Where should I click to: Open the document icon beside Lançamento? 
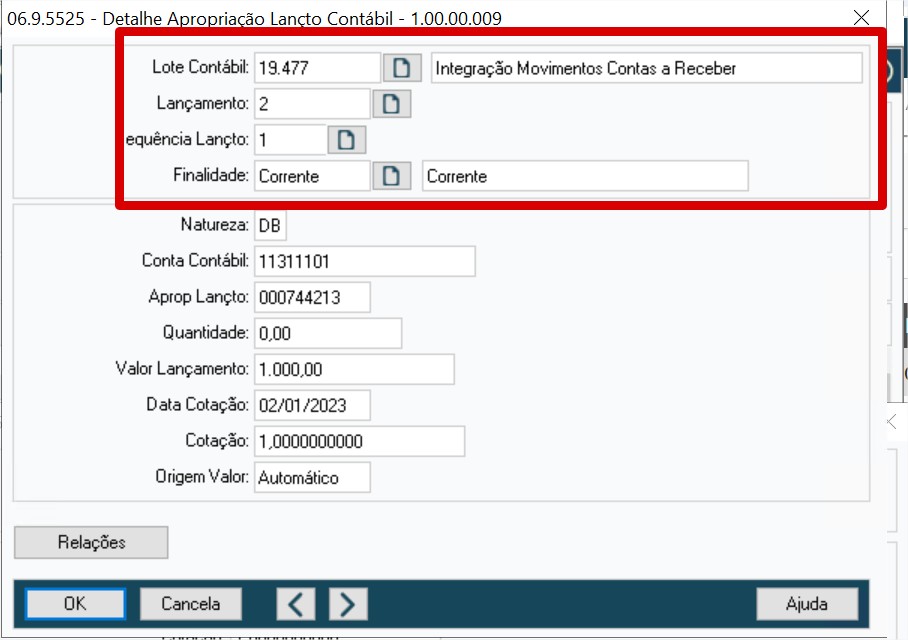pyautogui.click(x=391, y=104)
